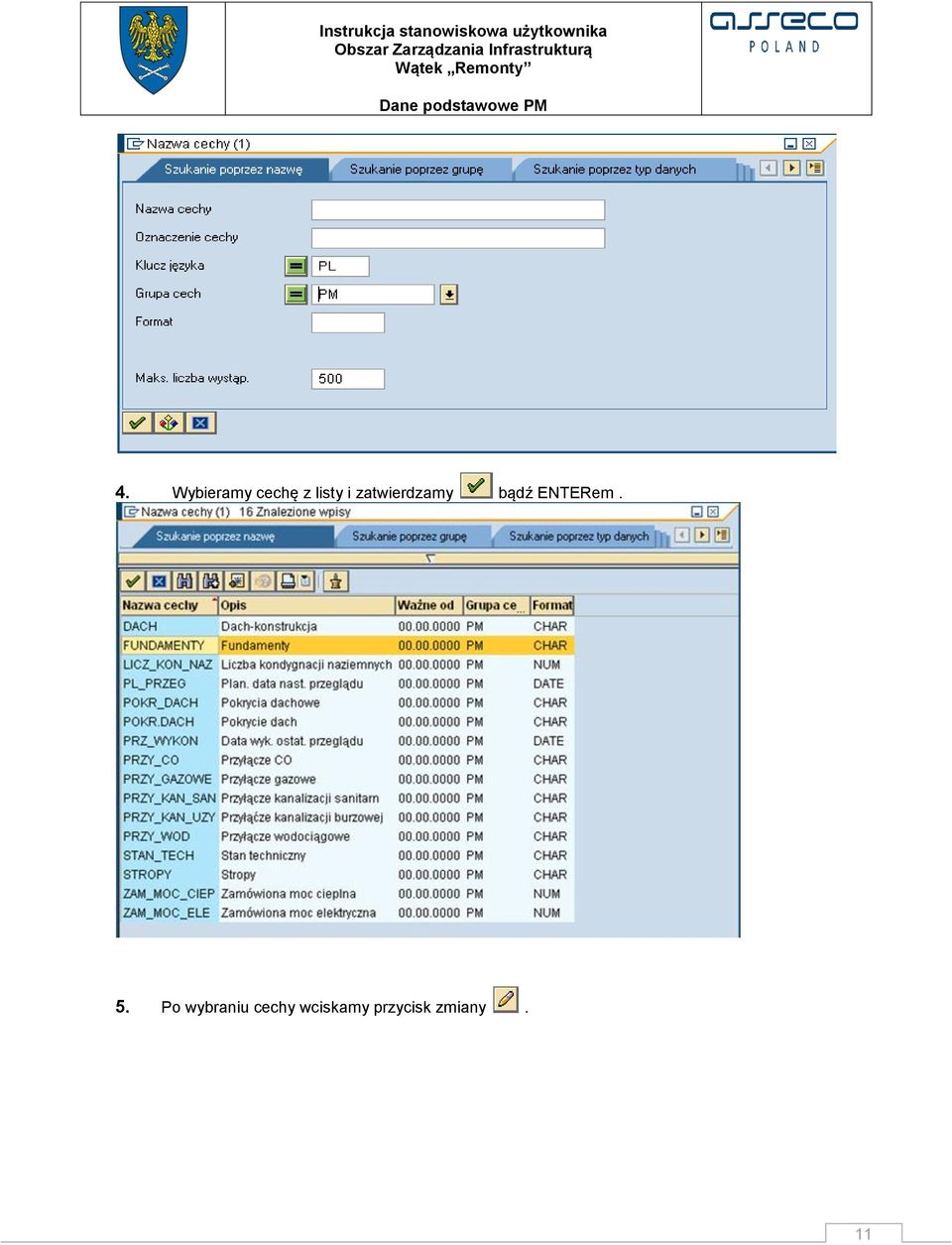Click the Find Next binoculars-plus icon
952x1245 pixels.
210,581
